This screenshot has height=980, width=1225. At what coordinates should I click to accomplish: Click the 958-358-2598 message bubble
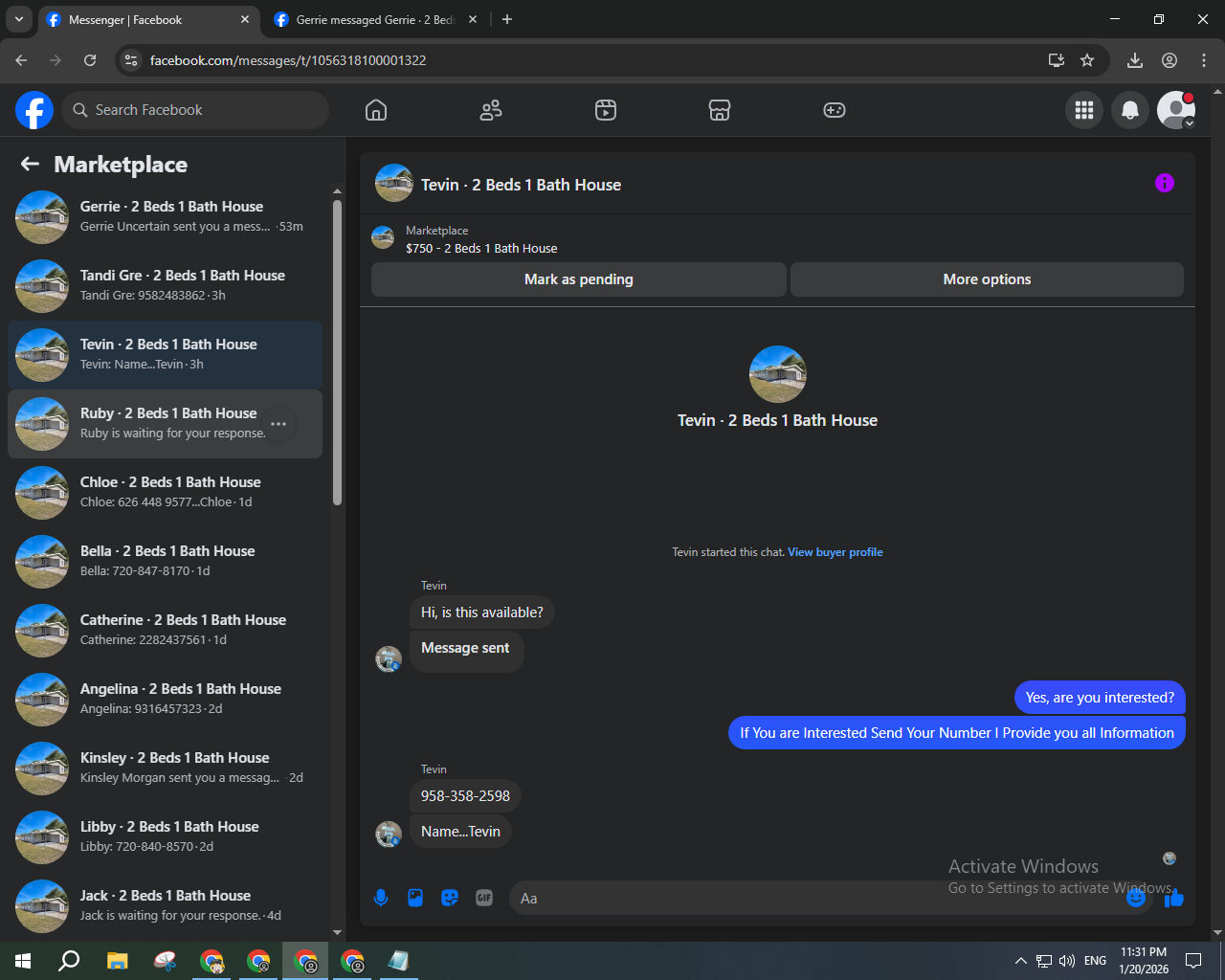465,796
